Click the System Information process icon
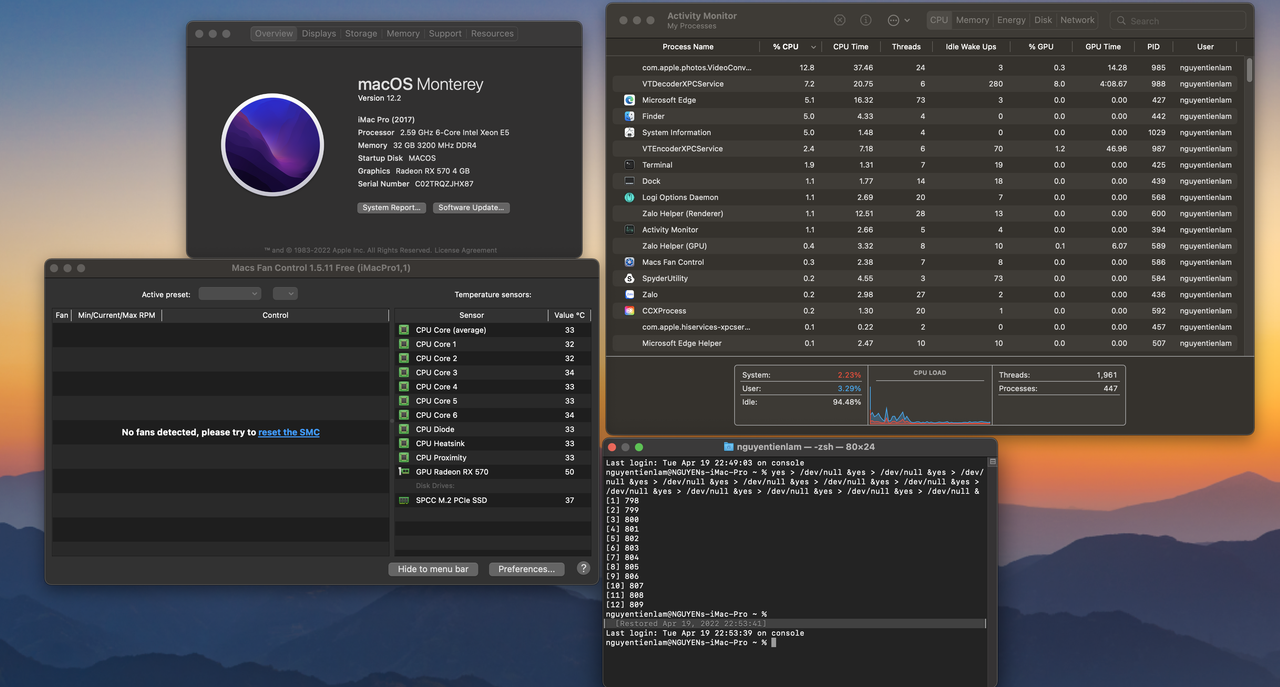 (629, 132)
